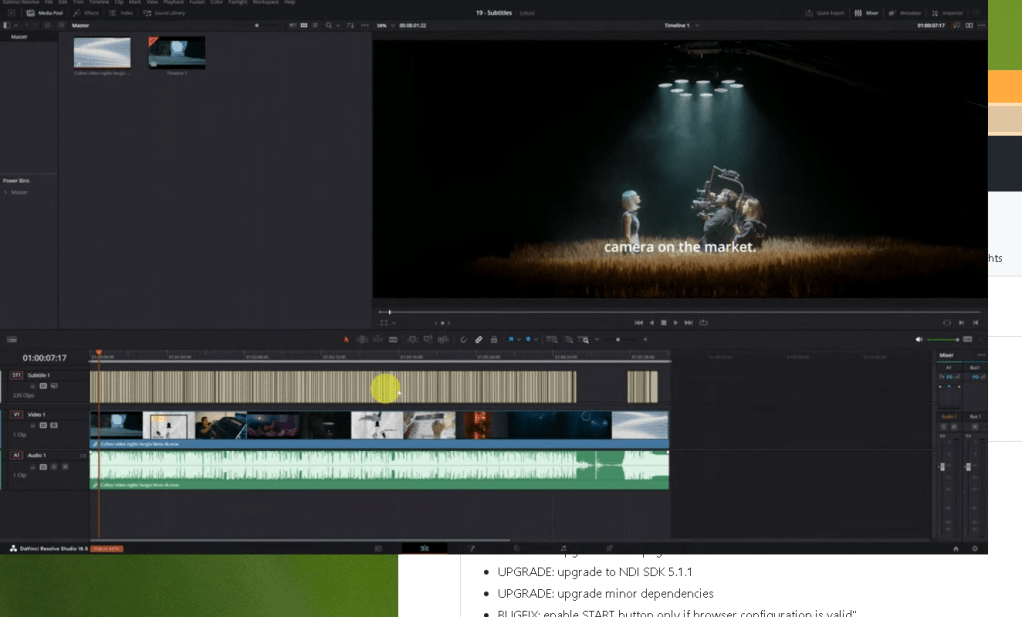Open flag color dropdown
Screen dimensions: 1022x617
coord(519,339)
